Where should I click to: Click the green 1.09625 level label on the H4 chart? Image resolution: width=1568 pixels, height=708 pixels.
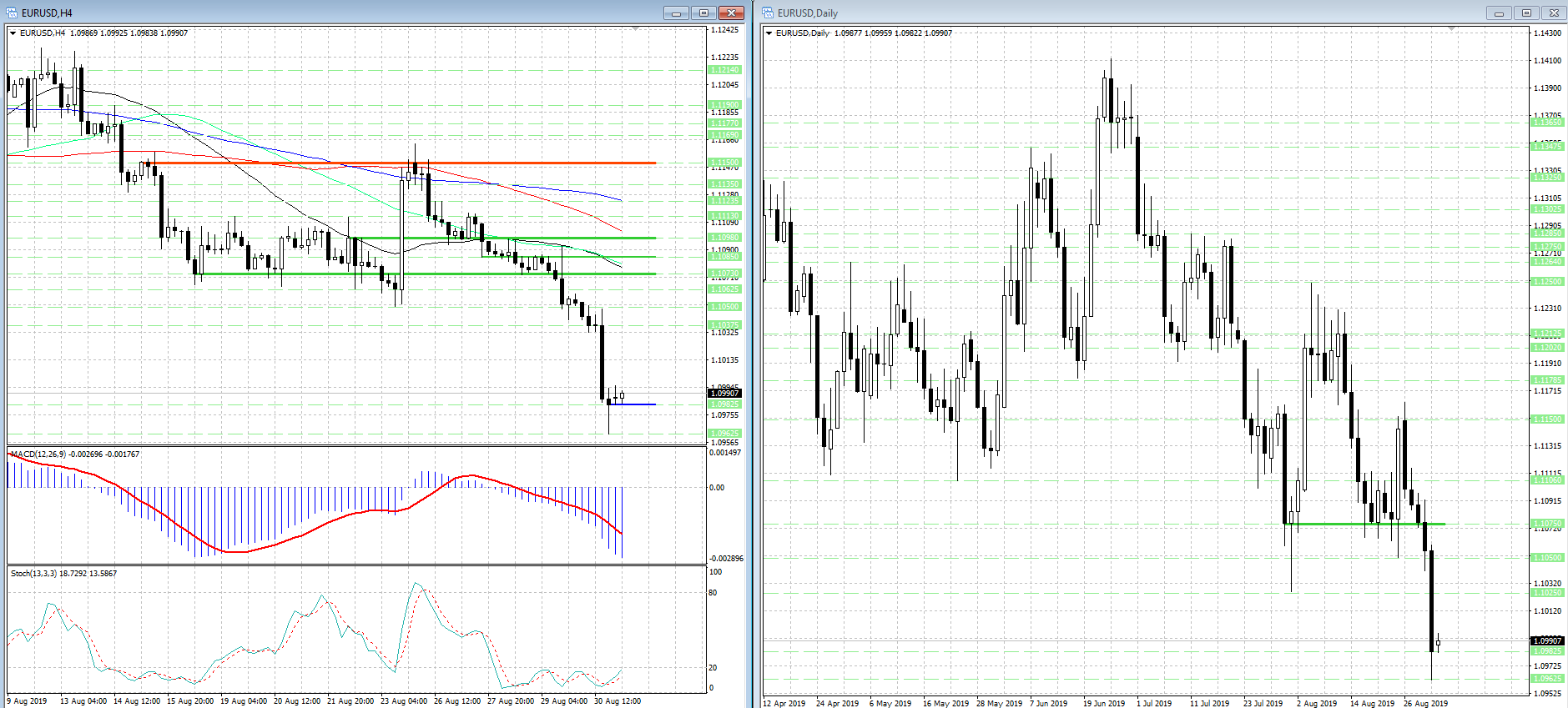pos(724,434)
